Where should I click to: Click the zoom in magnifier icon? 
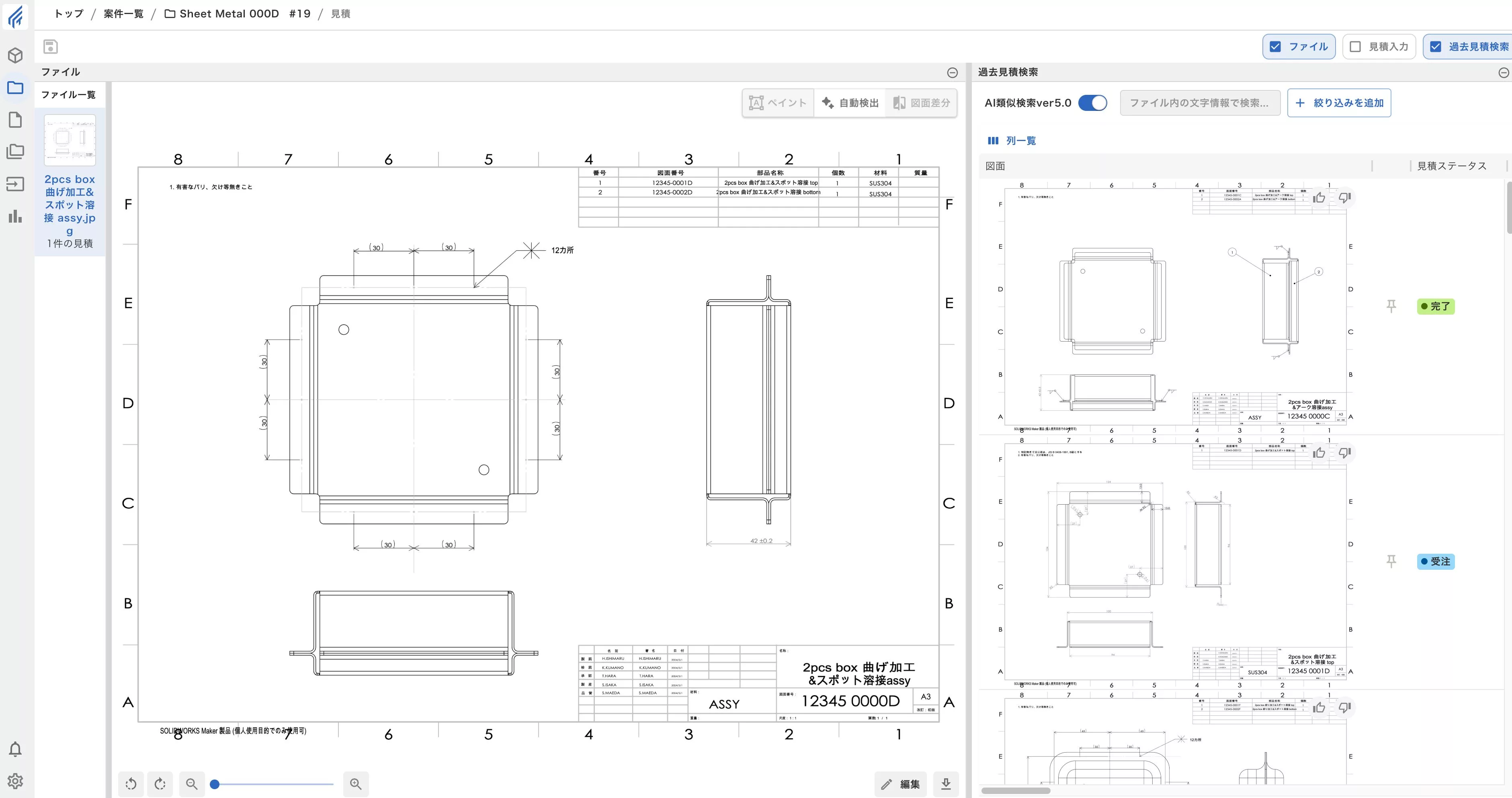click(356, 784)
